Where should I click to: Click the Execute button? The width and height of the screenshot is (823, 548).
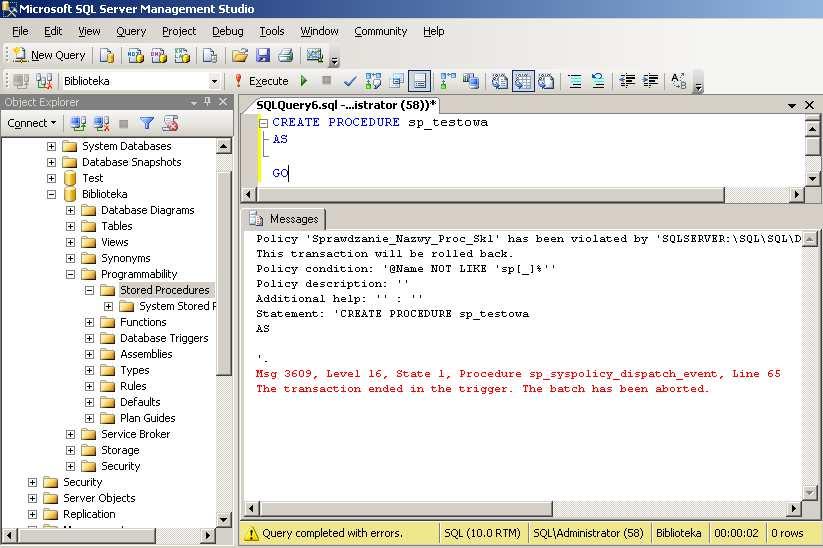tap(262, 81)
